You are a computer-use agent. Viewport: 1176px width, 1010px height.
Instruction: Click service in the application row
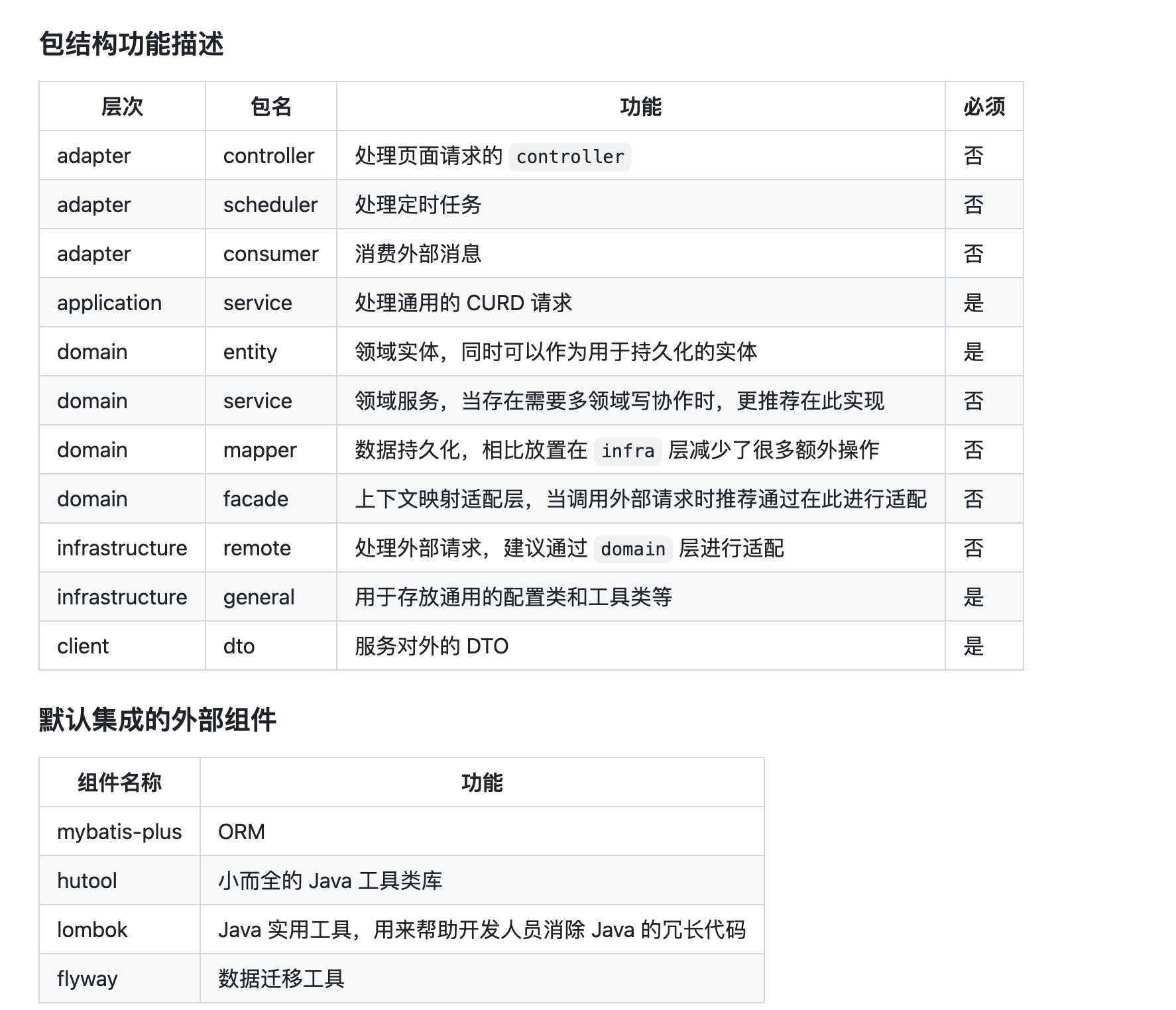click(x=257, y=303)
